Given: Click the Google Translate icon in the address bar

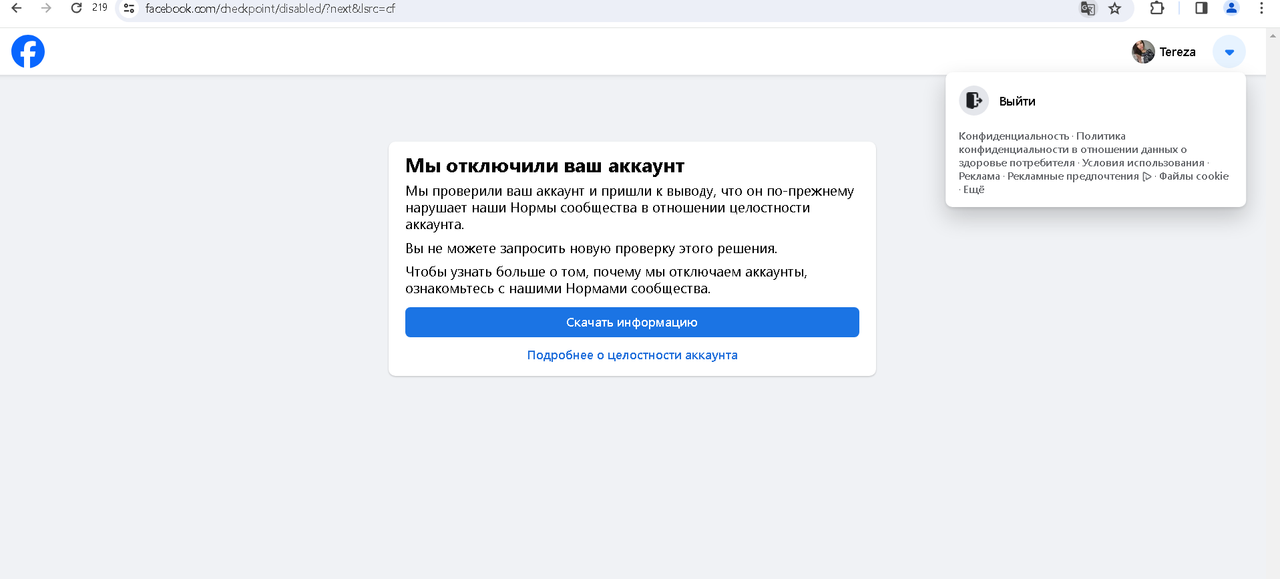Looking at the screenshot, I should pyautogui.click(x=1087, y=8).
